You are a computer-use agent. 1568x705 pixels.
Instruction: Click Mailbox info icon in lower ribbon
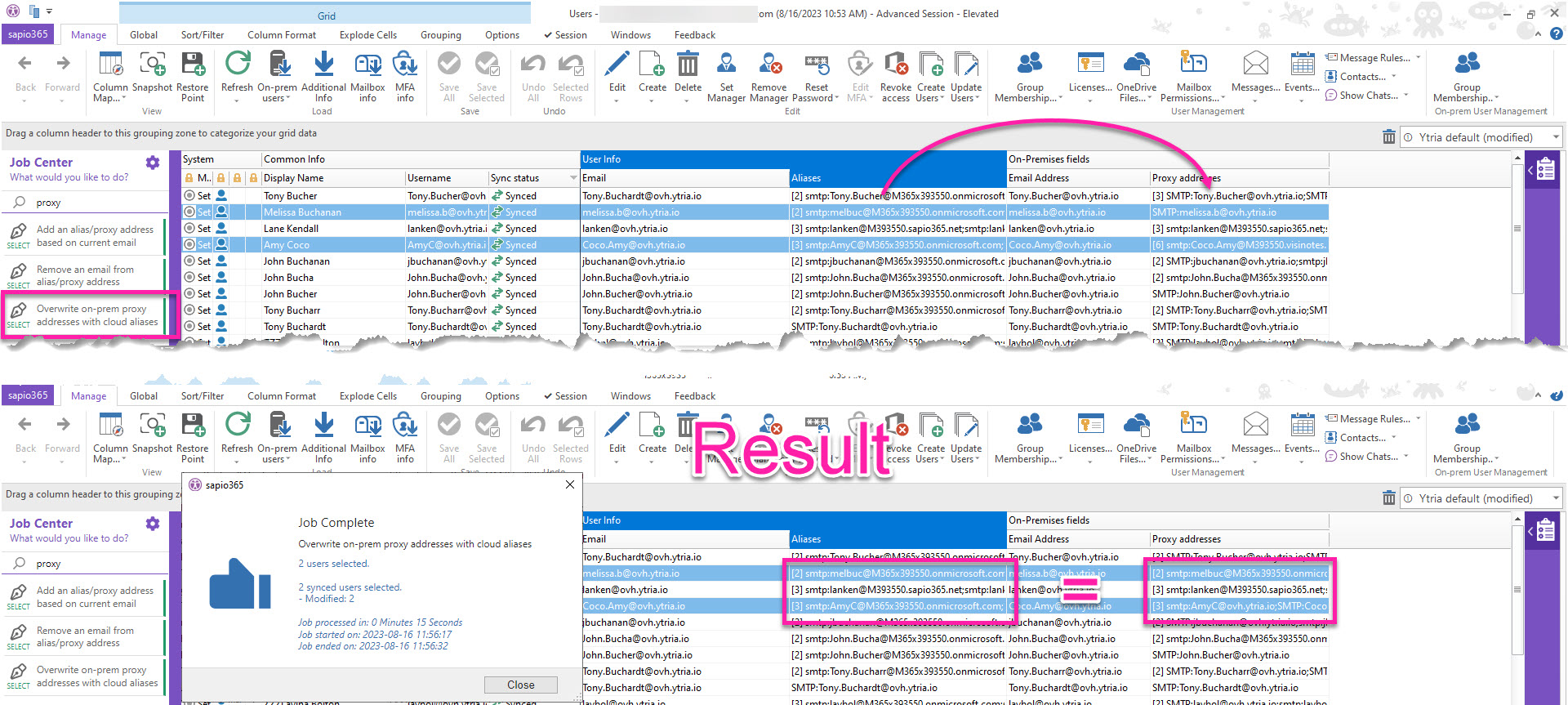pos(367,426)
